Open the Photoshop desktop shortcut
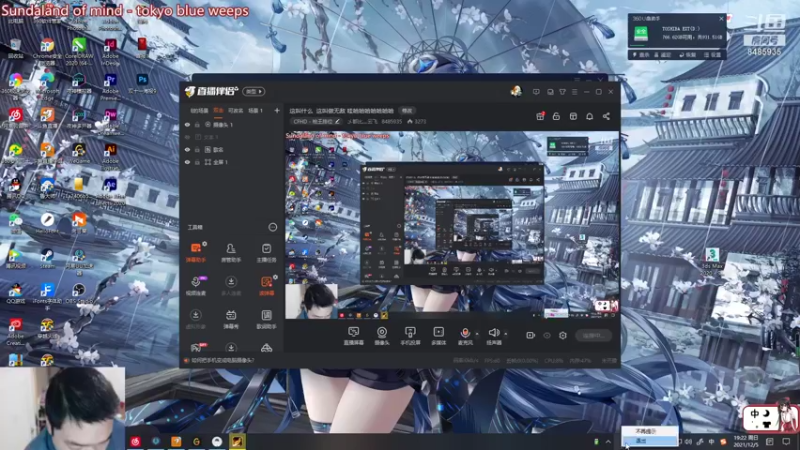The image size is (800, 450). 142,83
